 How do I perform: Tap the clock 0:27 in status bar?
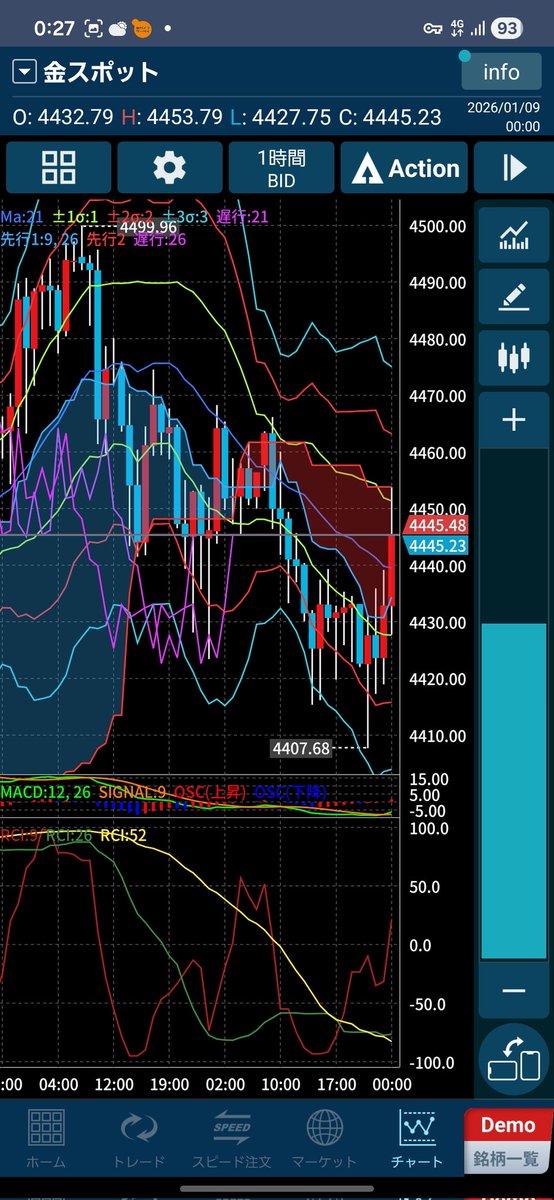[54, 29]
